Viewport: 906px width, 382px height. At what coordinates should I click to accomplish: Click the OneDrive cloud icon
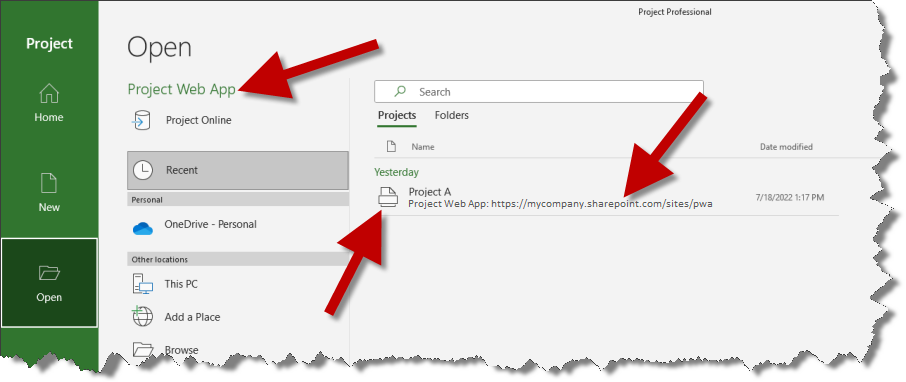tap(143, 228)
